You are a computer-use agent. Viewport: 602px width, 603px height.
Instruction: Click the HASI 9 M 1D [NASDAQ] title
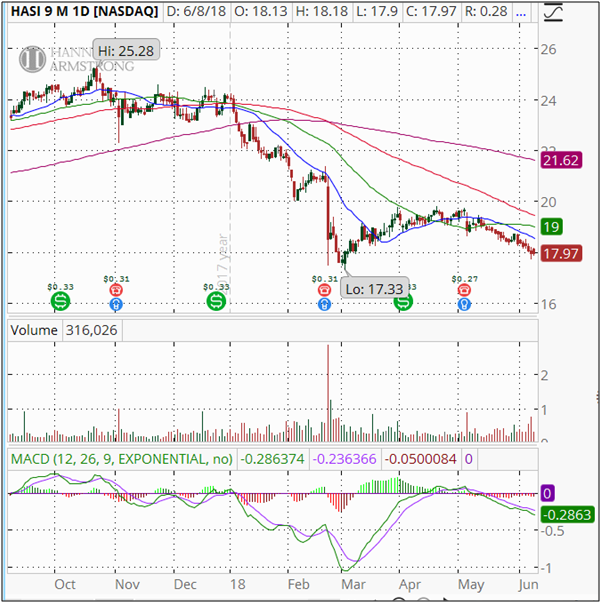(84, 12)
